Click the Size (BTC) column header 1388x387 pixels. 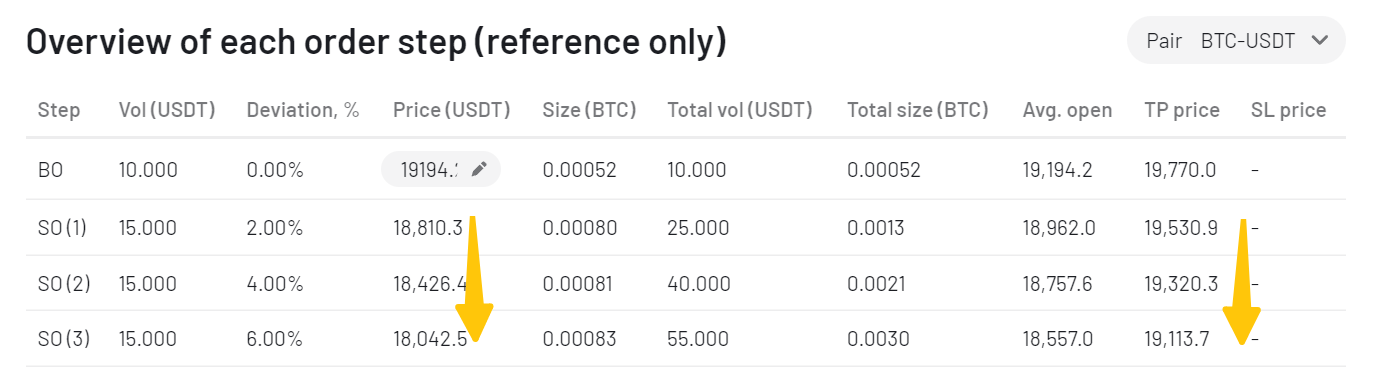[590, 110]
